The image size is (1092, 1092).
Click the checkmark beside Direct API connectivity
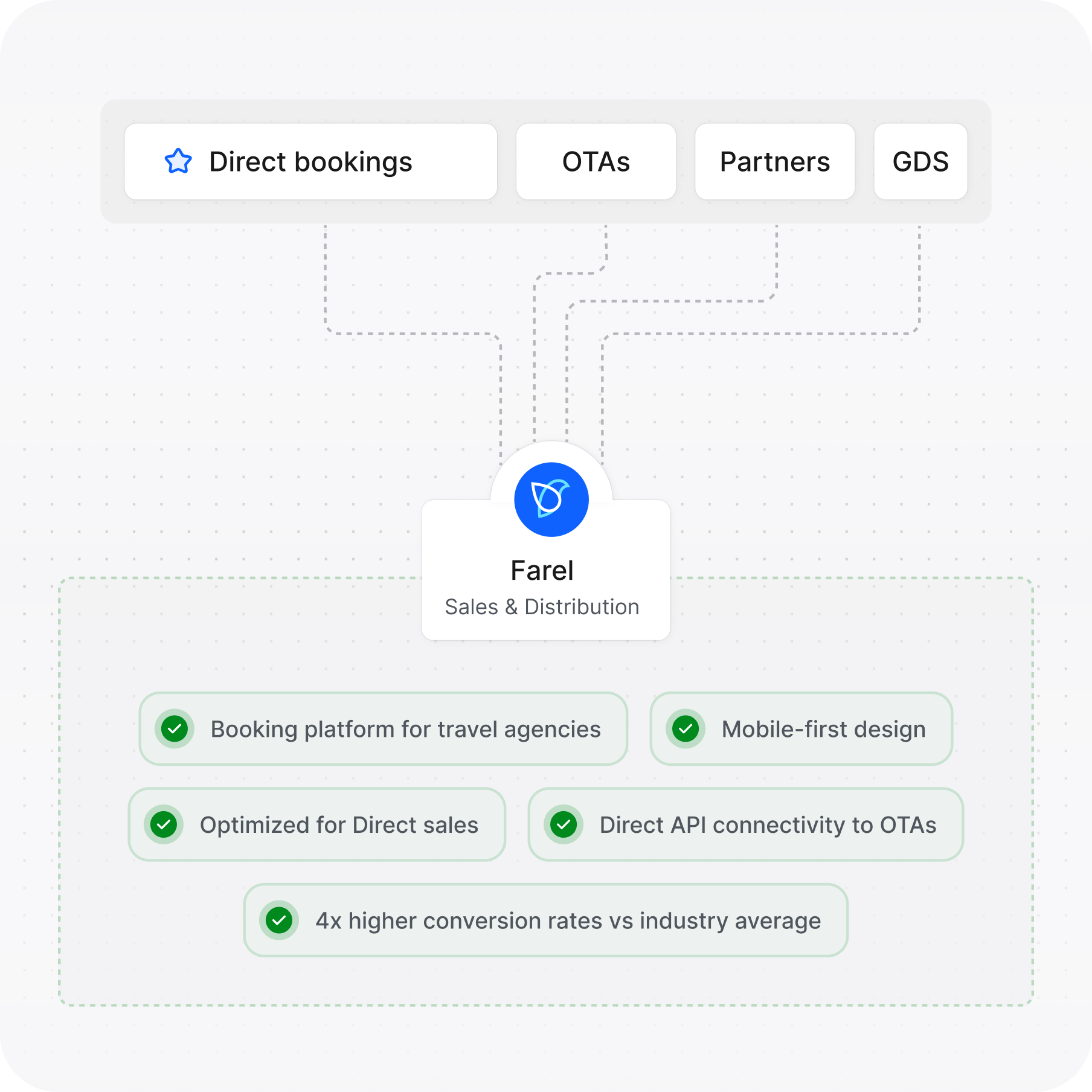pos(564,824)
